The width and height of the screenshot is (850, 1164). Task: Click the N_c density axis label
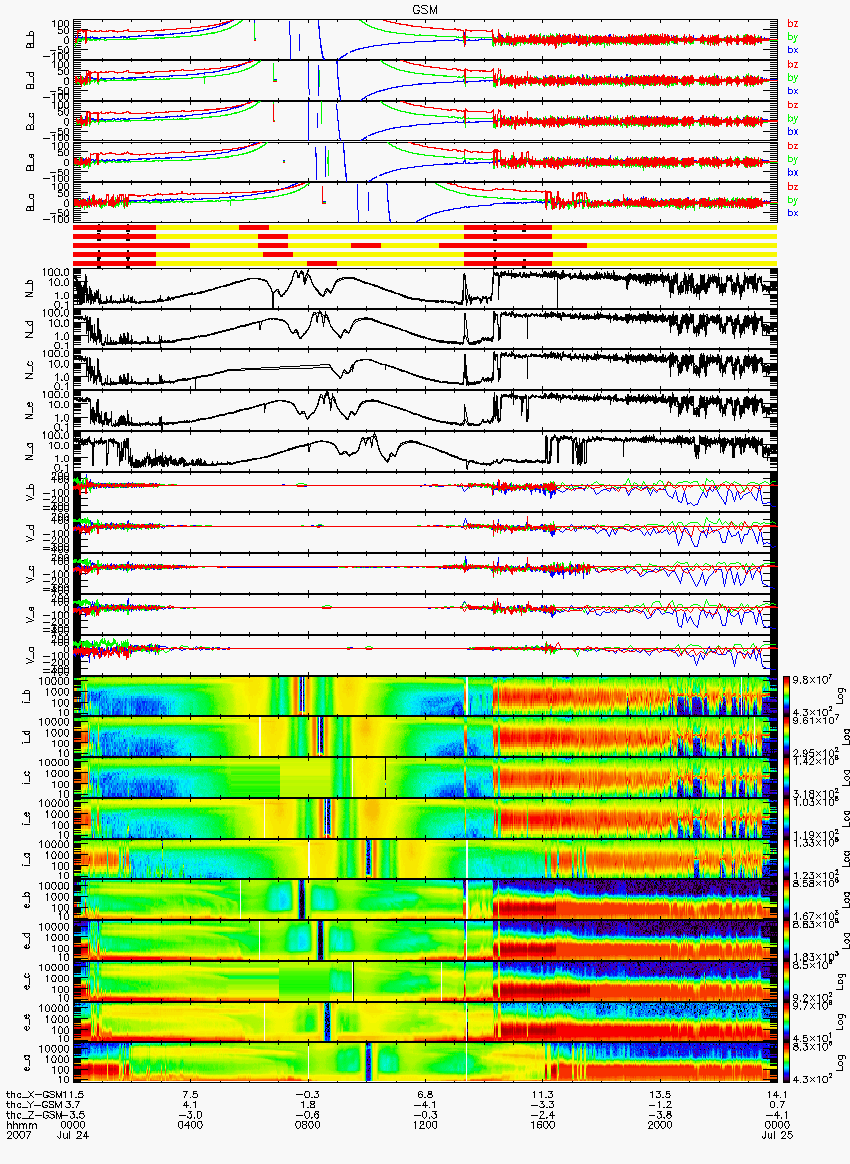click(31, 371)
